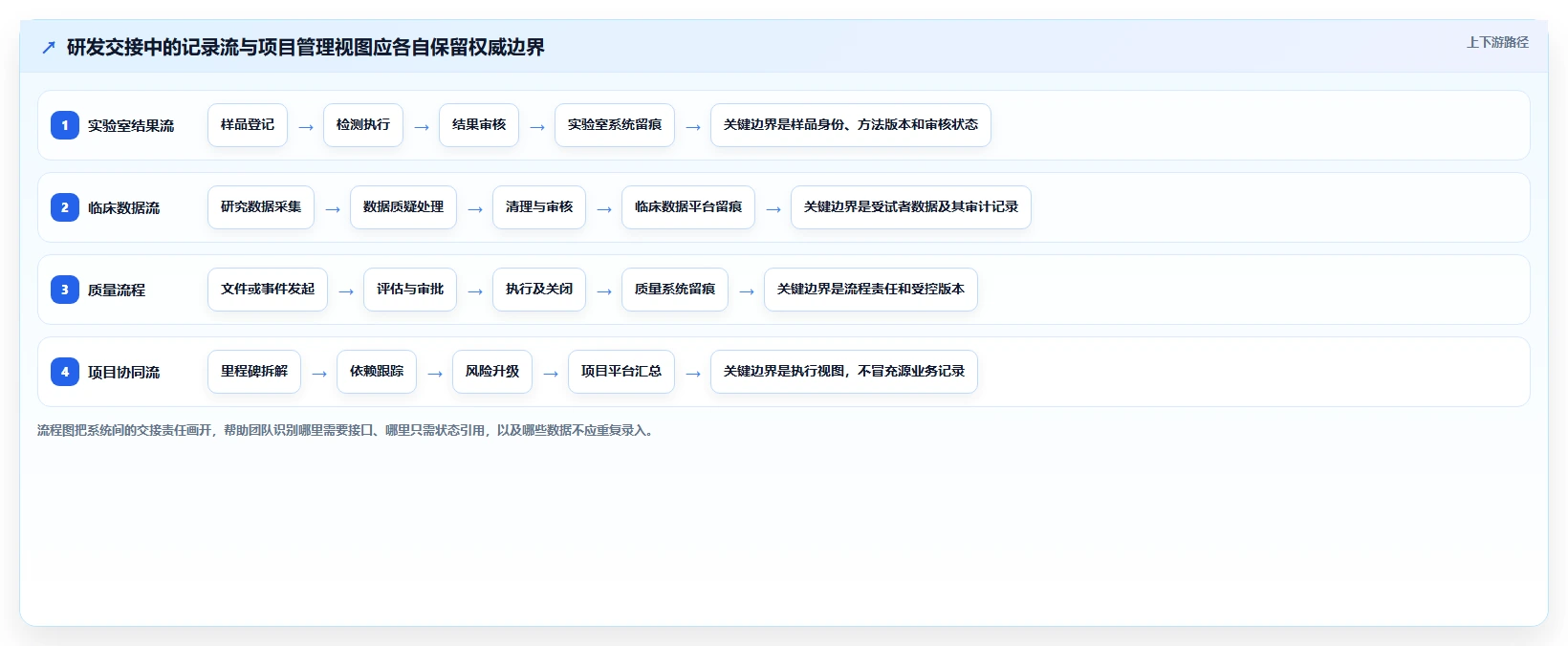Select the 清理与审核 step box
1568x646 pixels.
(x=539, y=207)
